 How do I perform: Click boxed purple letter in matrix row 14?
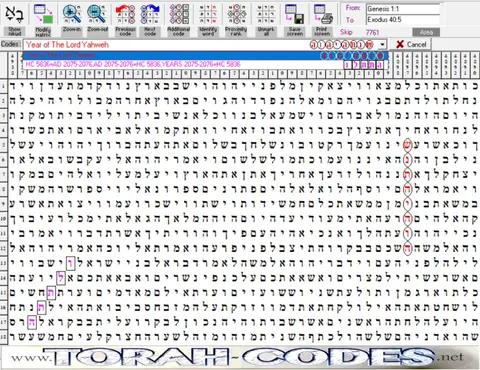coord(61,278)
